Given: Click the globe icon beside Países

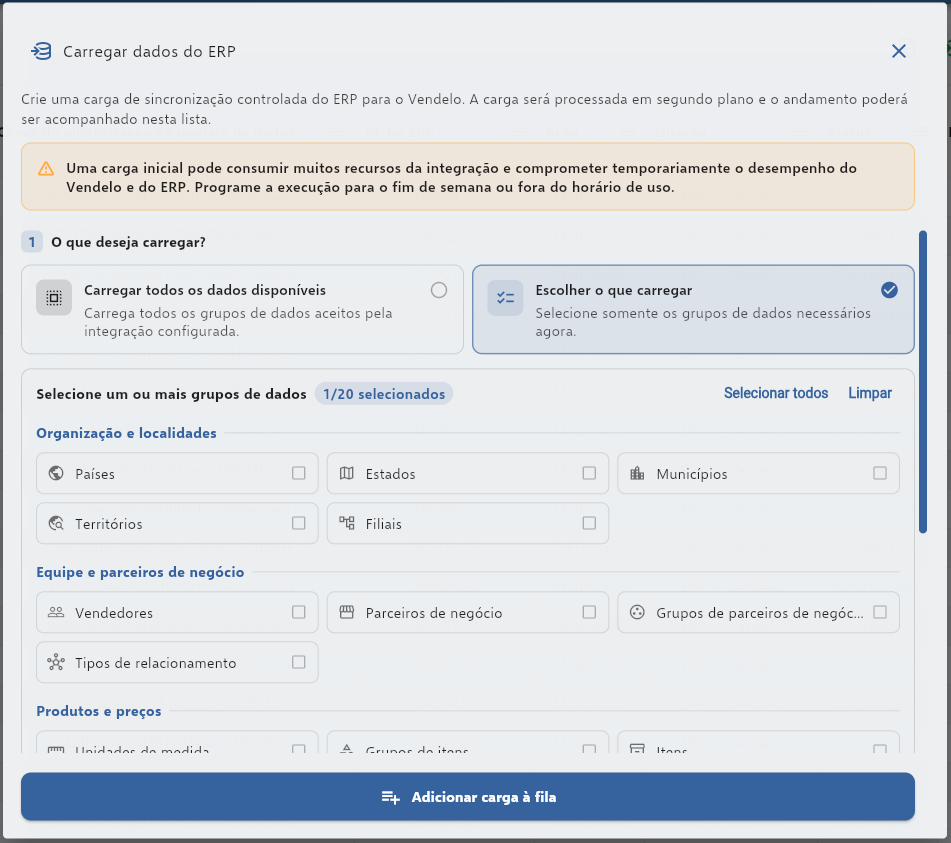Looking at the screenshot, I should [x=56, y=473].
